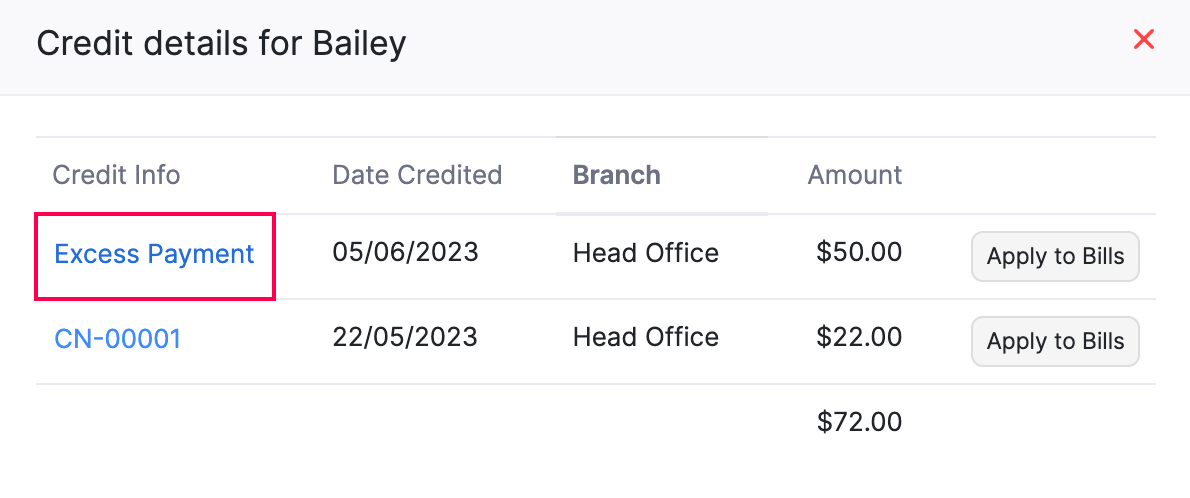Click Head Office in CN-00001 row

pos(645,338)
